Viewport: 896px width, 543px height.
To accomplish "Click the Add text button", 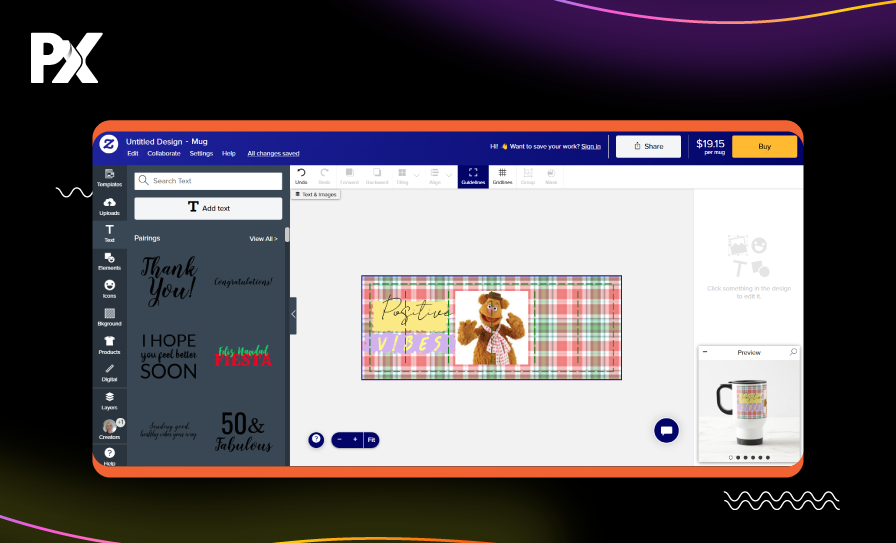I will 208,207.
